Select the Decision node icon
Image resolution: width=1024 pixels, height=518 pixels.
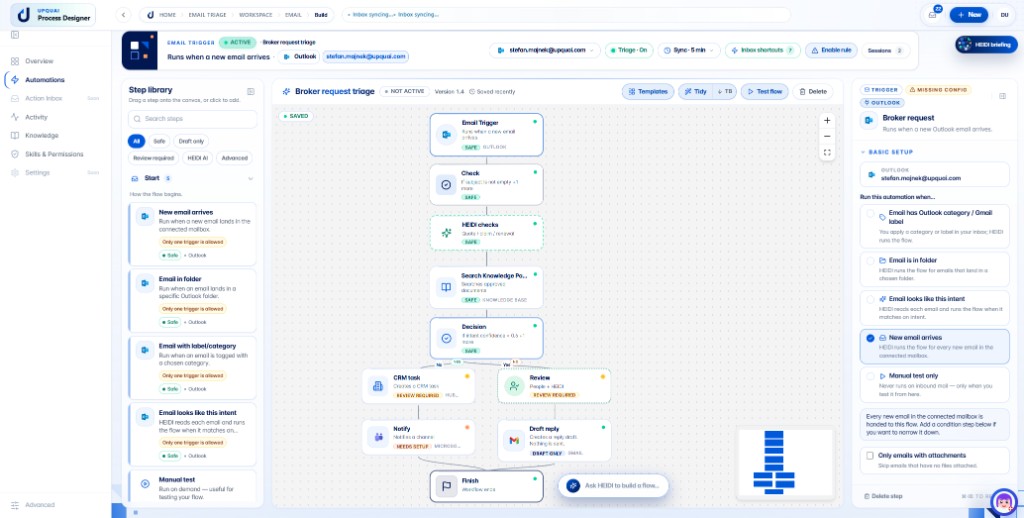click(446, 338)
